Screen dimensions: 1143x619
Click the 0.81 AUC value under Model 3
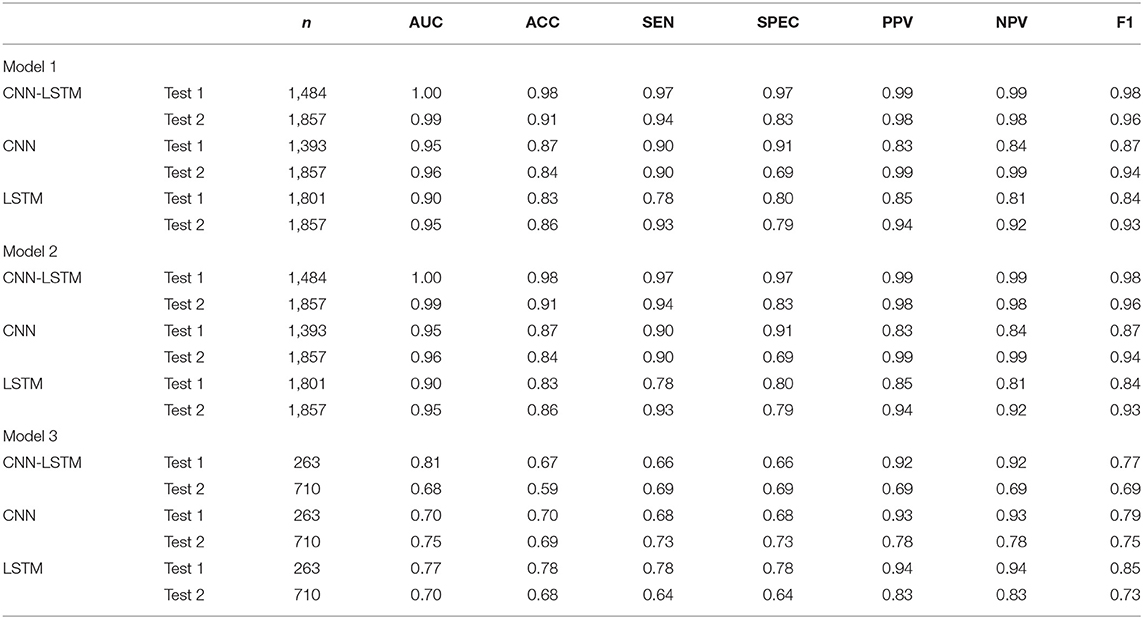427,462
